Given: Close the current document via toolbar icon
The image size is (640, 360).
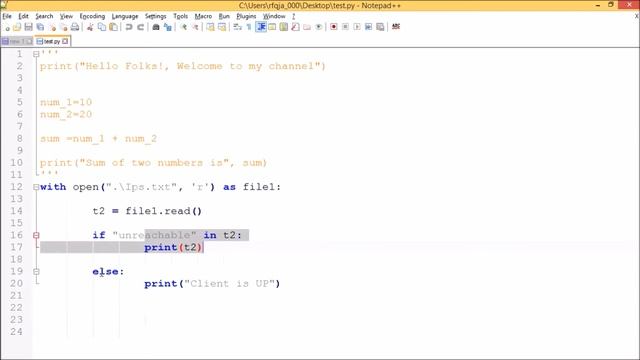Looking at the screenshot, I should [x=52, y=27].
